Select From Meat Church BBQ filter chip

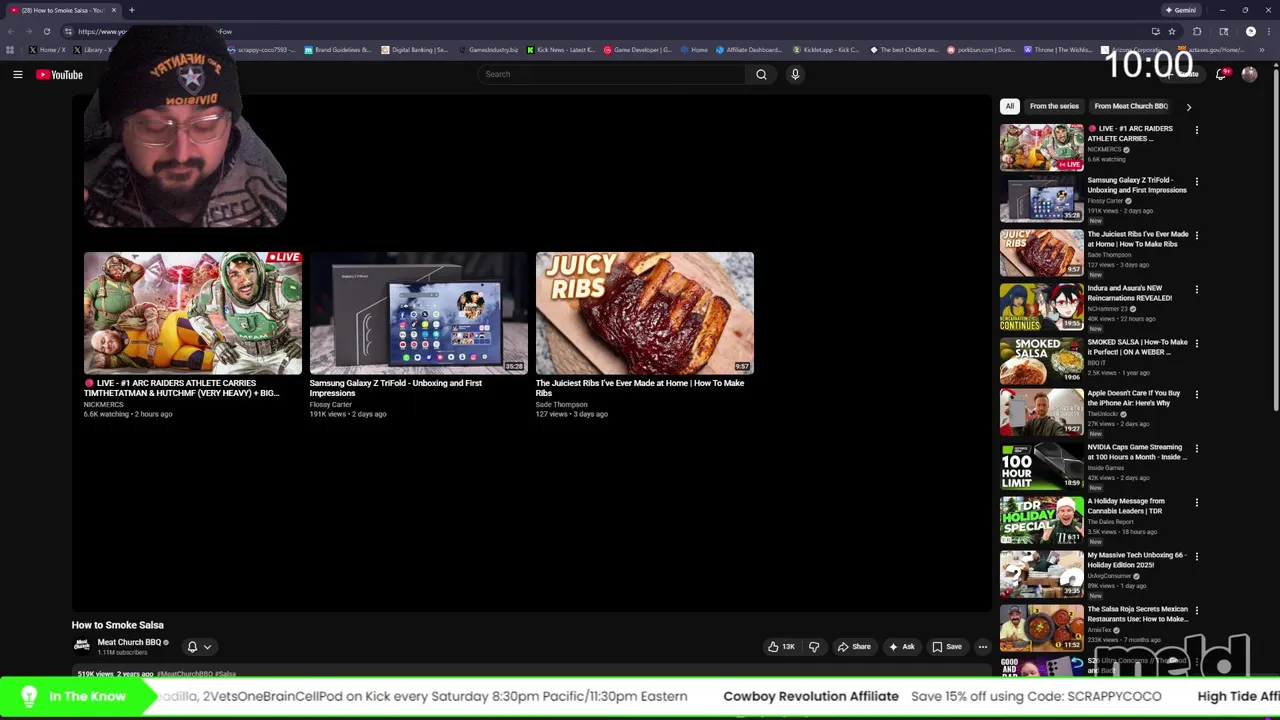coord(1130,106)
